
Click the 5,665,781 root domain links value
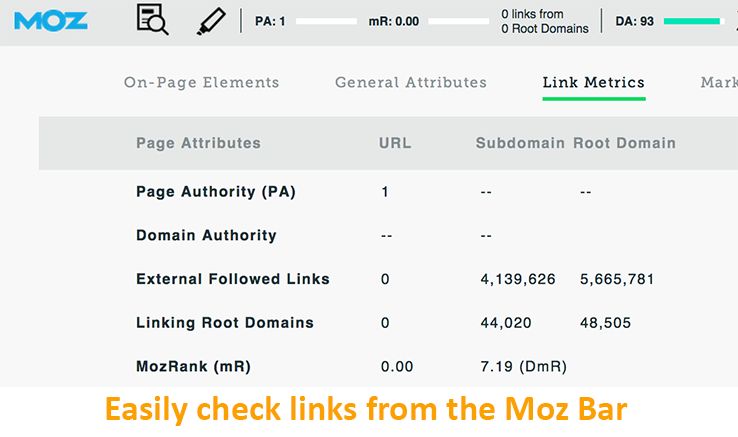click(x=617, y=279)
